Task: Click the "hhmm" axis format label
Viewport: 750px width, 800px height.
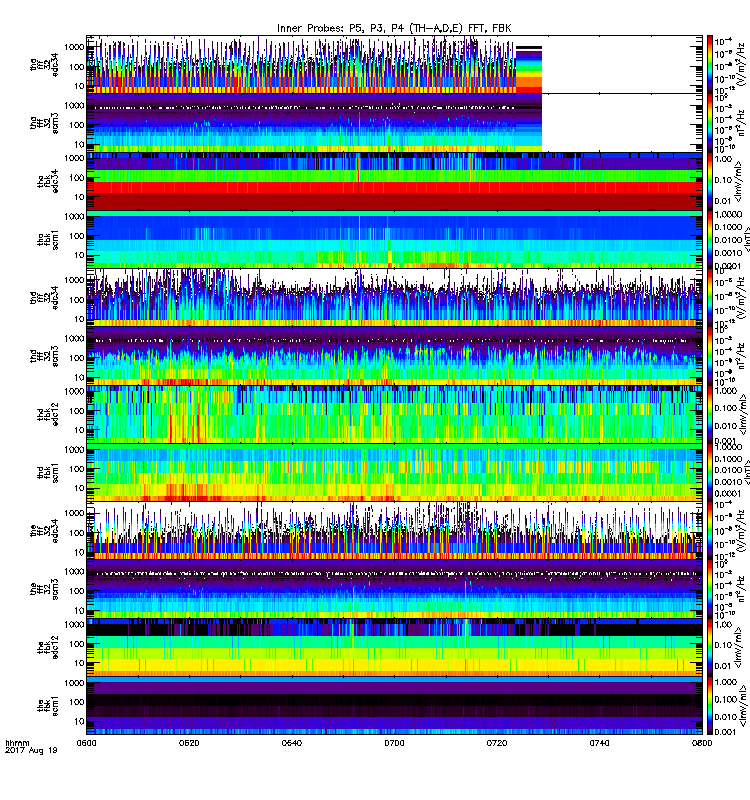Action: tap(17, 743)
